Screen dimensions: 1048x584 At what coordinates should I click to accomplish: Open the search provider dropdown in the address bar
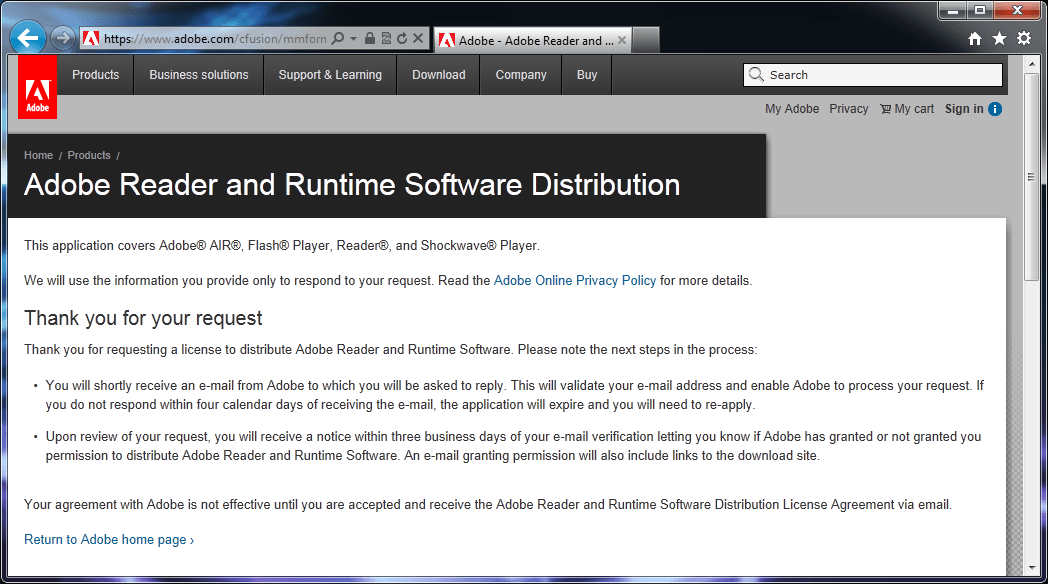[352, 38]
